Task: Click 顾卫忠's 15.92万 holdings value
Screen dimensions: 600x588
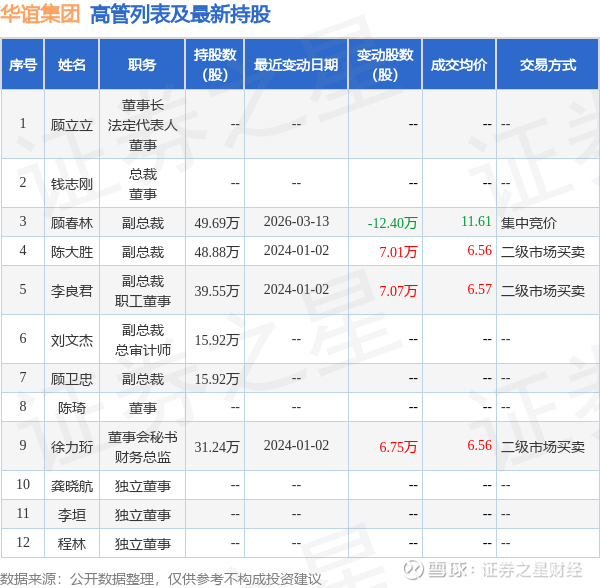Action: pos(217,379)
